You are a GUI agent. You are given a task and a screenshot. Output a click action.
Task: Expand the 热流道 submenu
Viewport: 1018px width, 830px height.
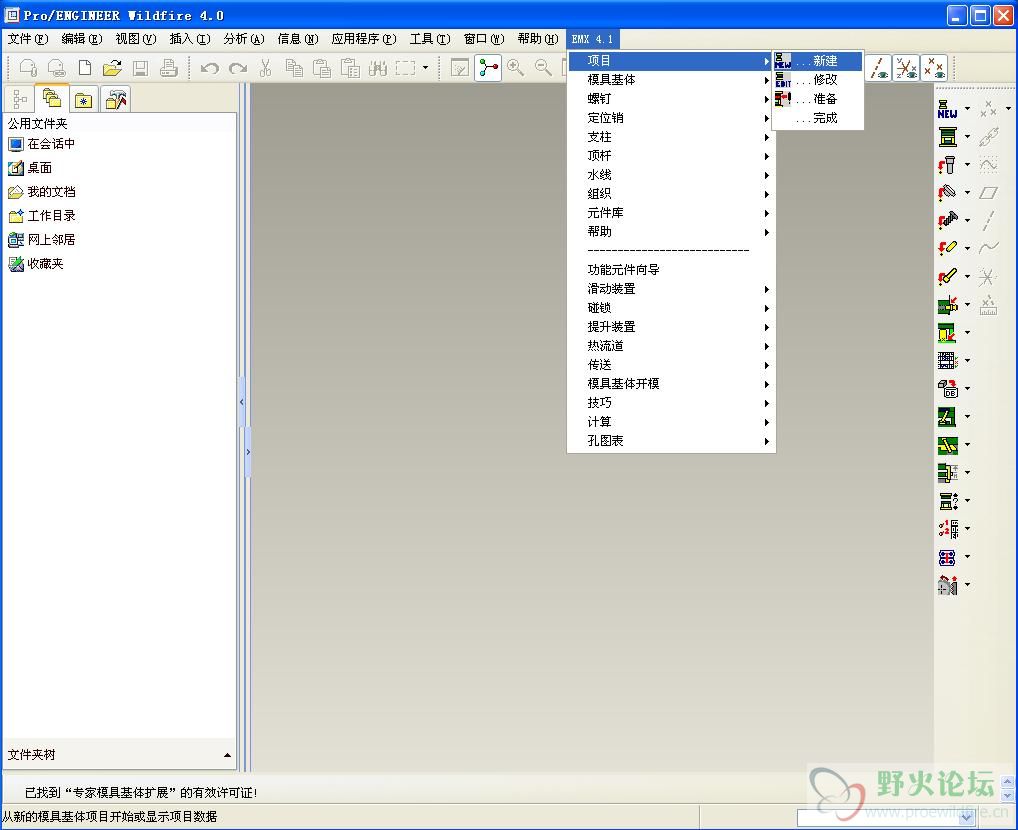[671, 346]
